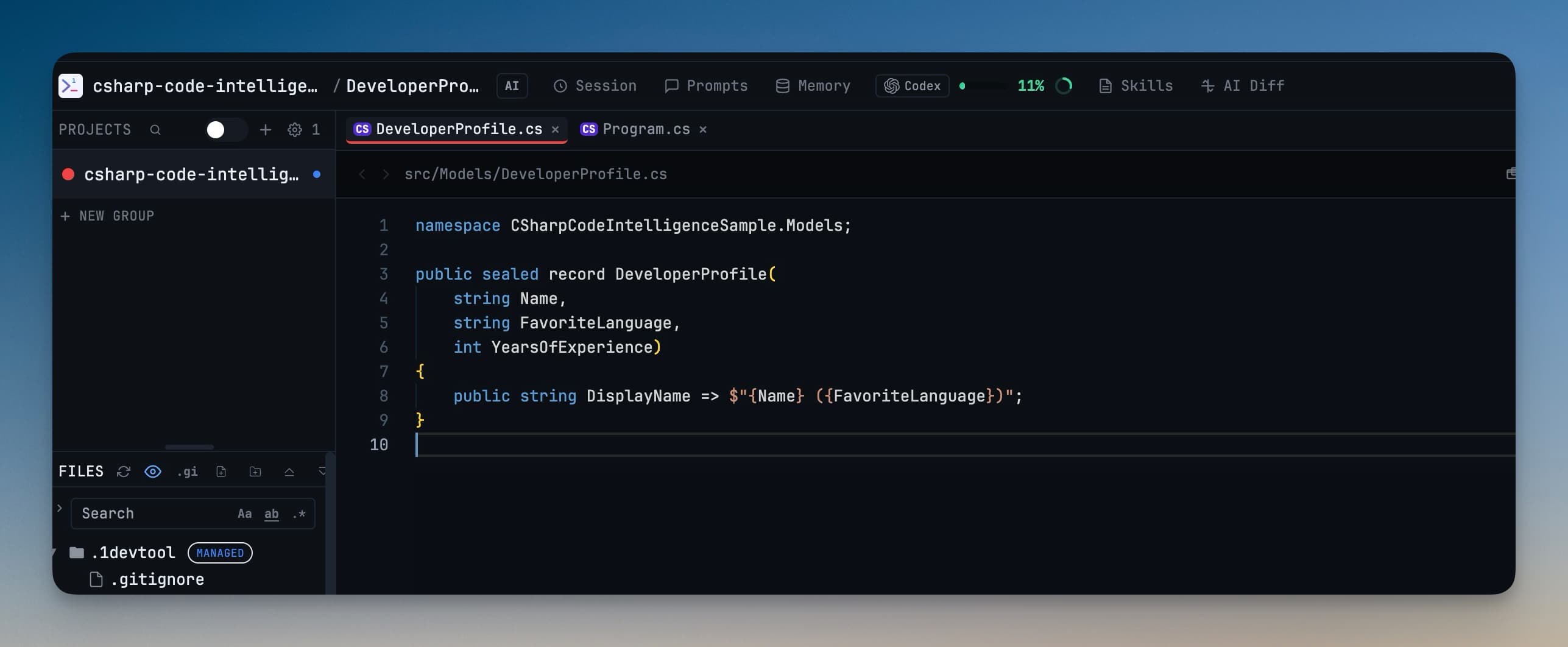This screenshot has width=1568, height=647.
Task: Toggle match case Aa option
Action: point(245,514)
